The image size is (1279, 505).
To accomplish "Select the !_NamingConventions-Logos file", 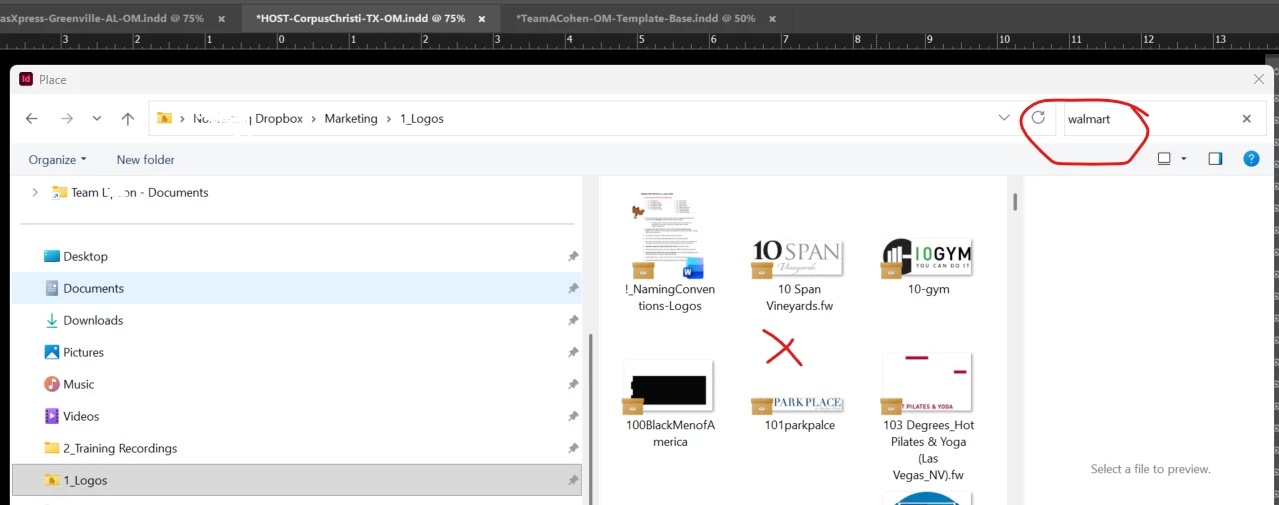I will tap(670, 254).
